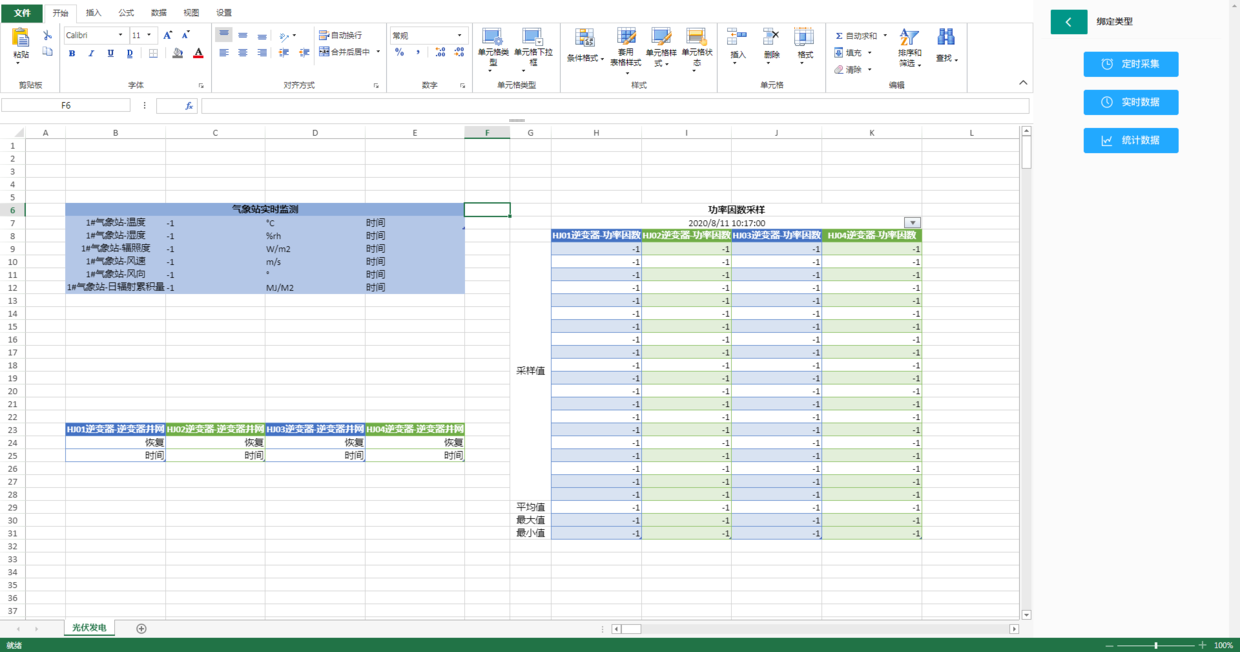Align cell text to the left

(x=224, y=52)
